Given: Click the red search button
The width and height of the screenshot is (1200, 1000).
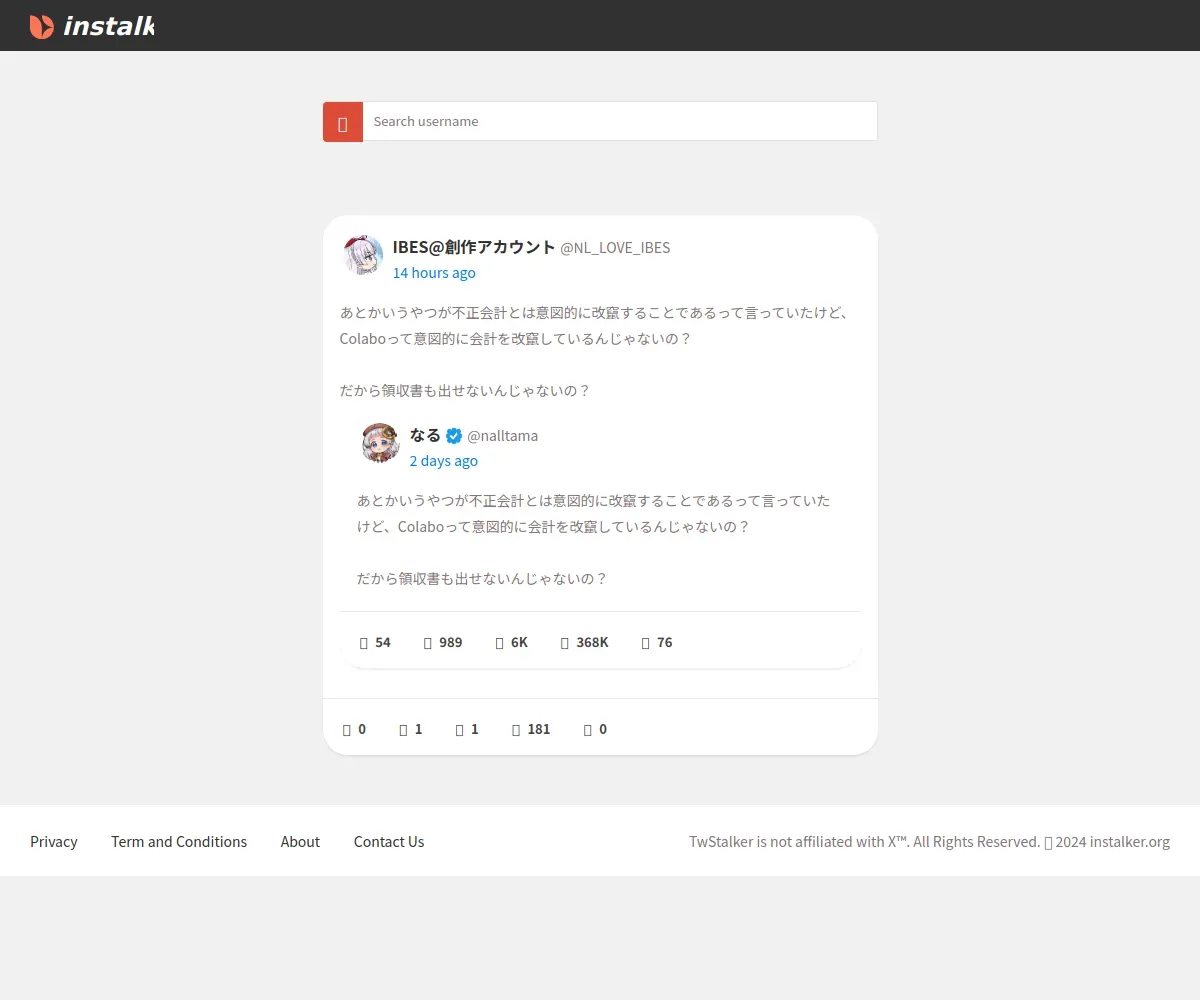Looking at the screenshot, I should pyautogui.click(x=343, y=122).
